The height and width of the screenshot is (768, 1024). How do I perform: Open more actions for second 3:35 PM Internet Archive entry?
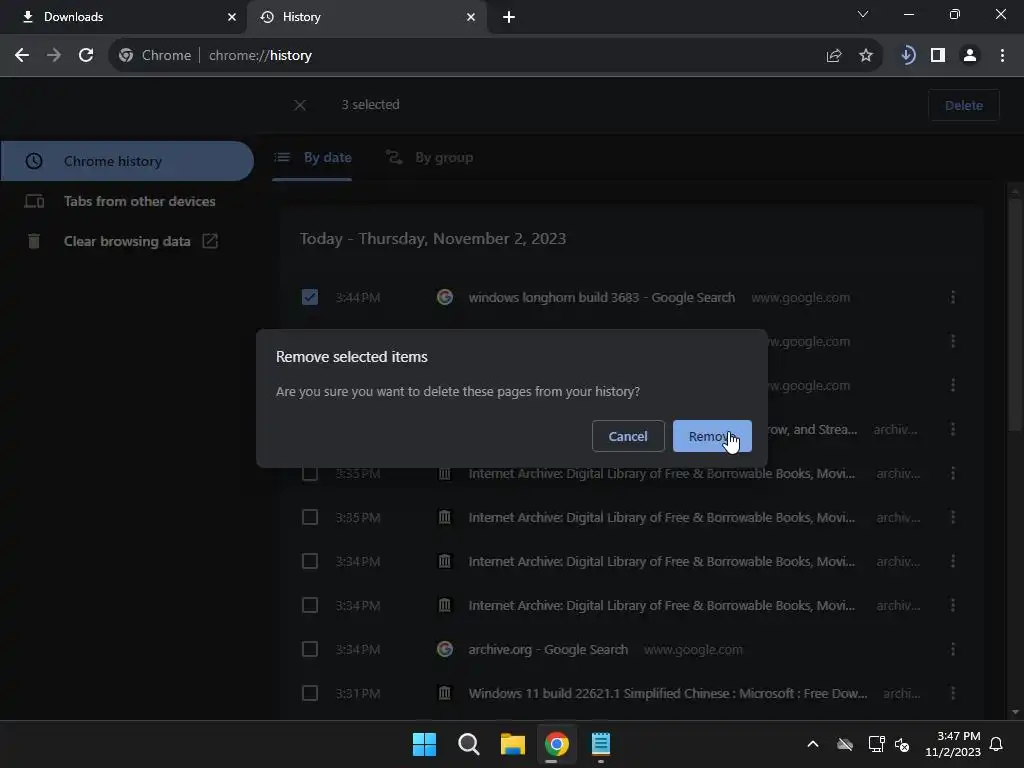(953, 517)
